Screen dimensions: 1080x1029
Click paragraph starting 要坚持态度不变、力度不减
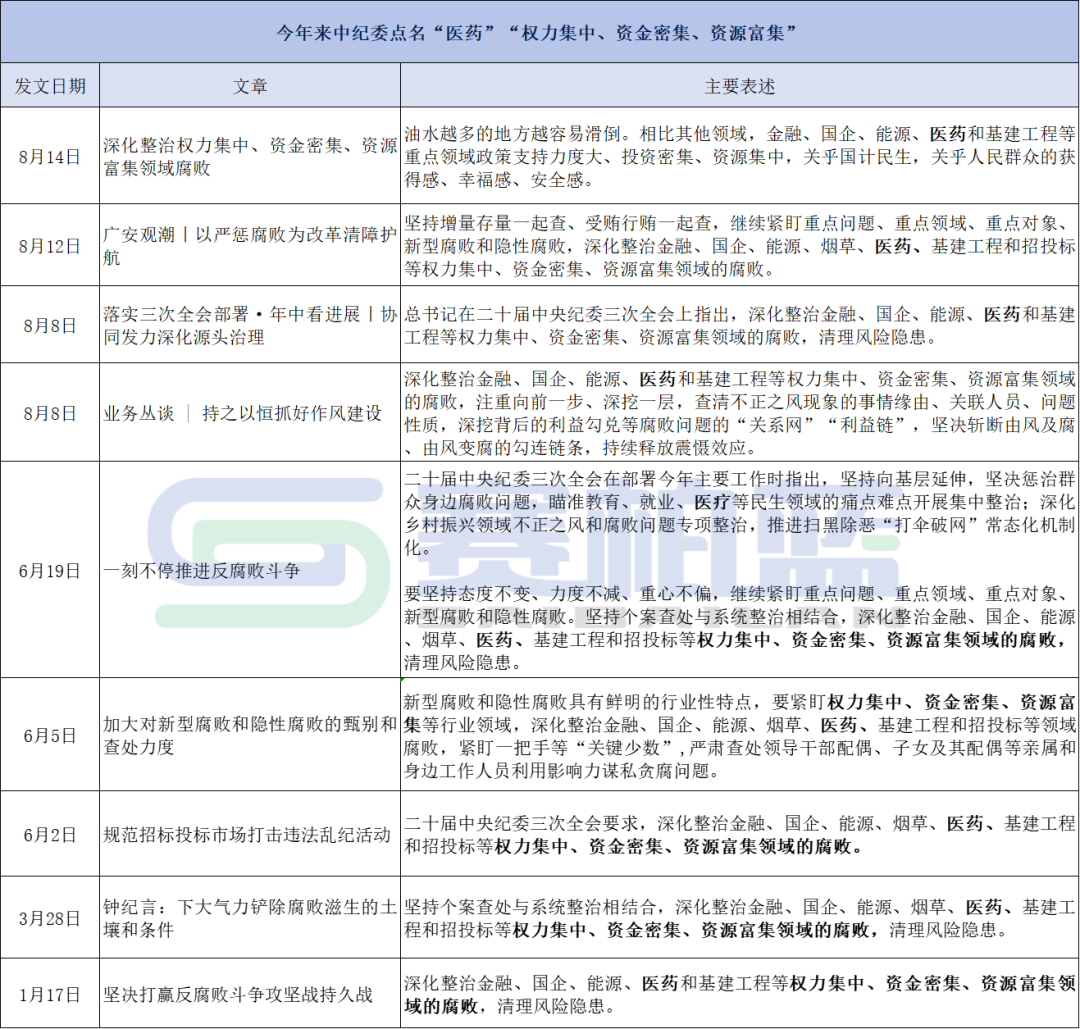(x=740, y=627)
